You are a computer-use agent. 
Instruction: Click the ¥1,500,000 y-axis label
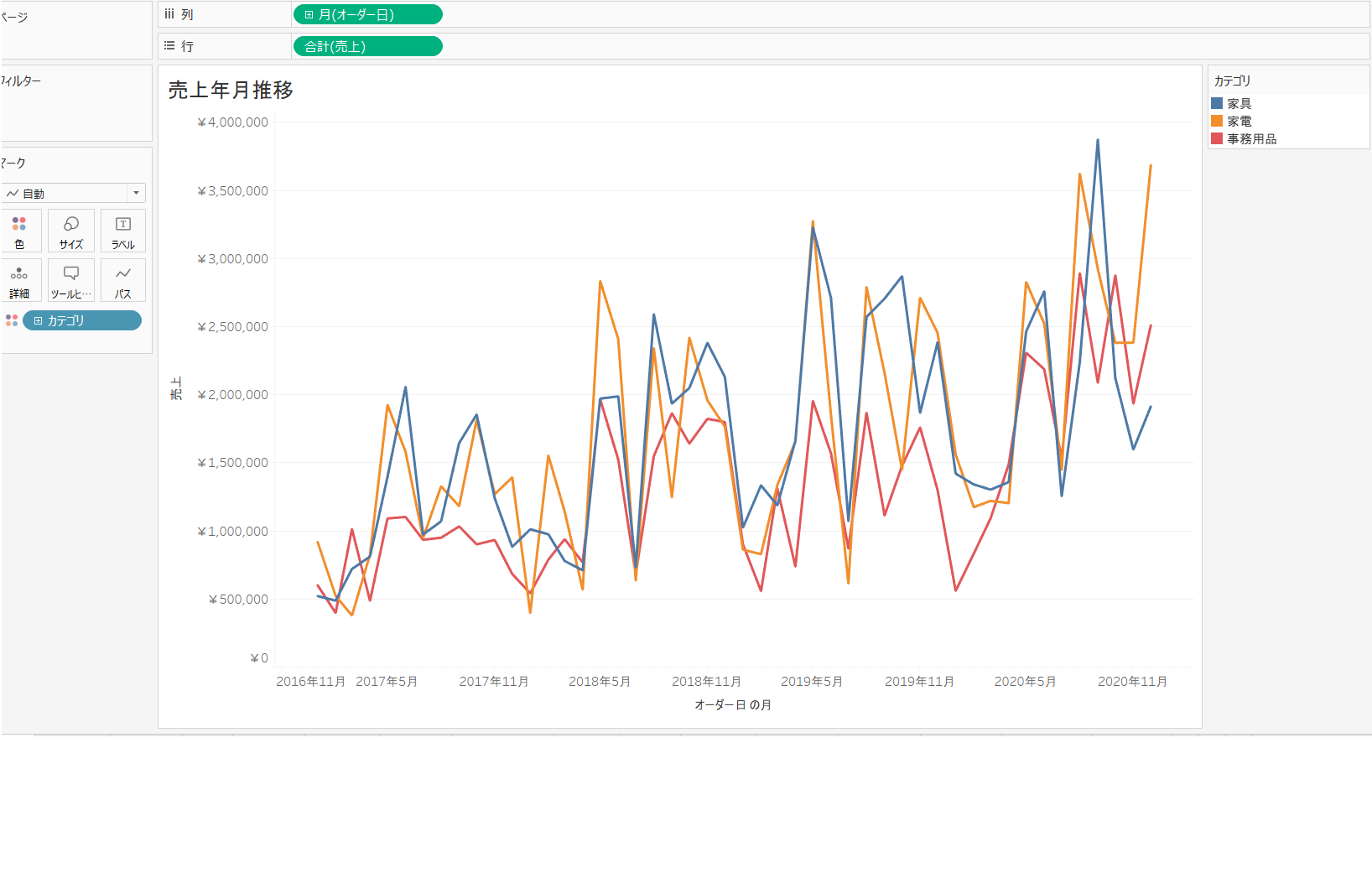[x=232, y=463]
